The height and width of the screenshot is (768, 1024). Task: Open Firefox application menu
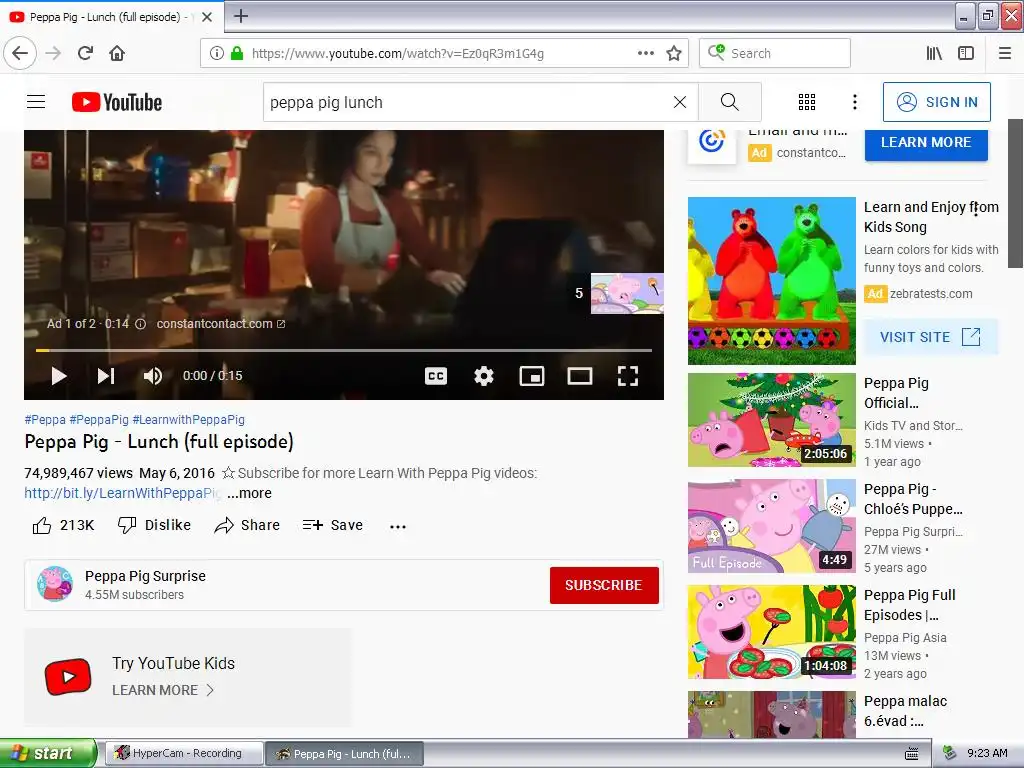1005,53
